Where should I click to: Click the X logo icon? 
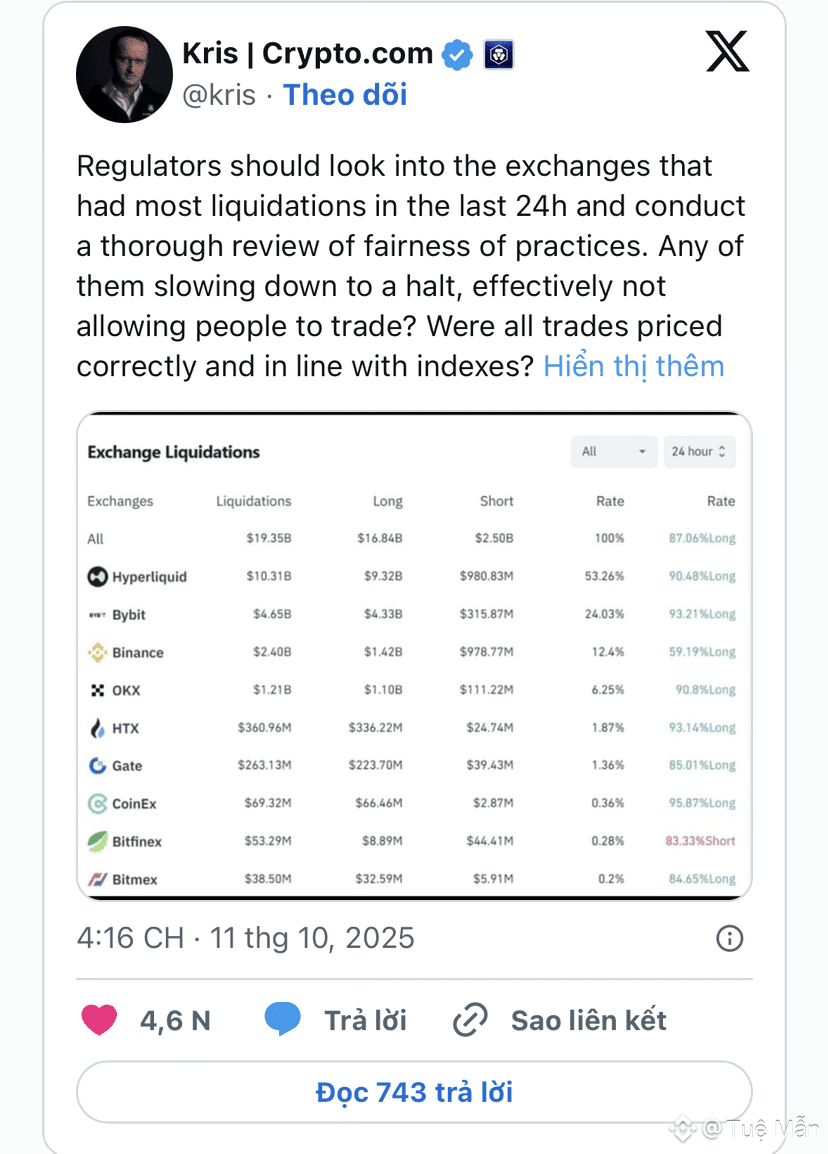coord(727,52)
